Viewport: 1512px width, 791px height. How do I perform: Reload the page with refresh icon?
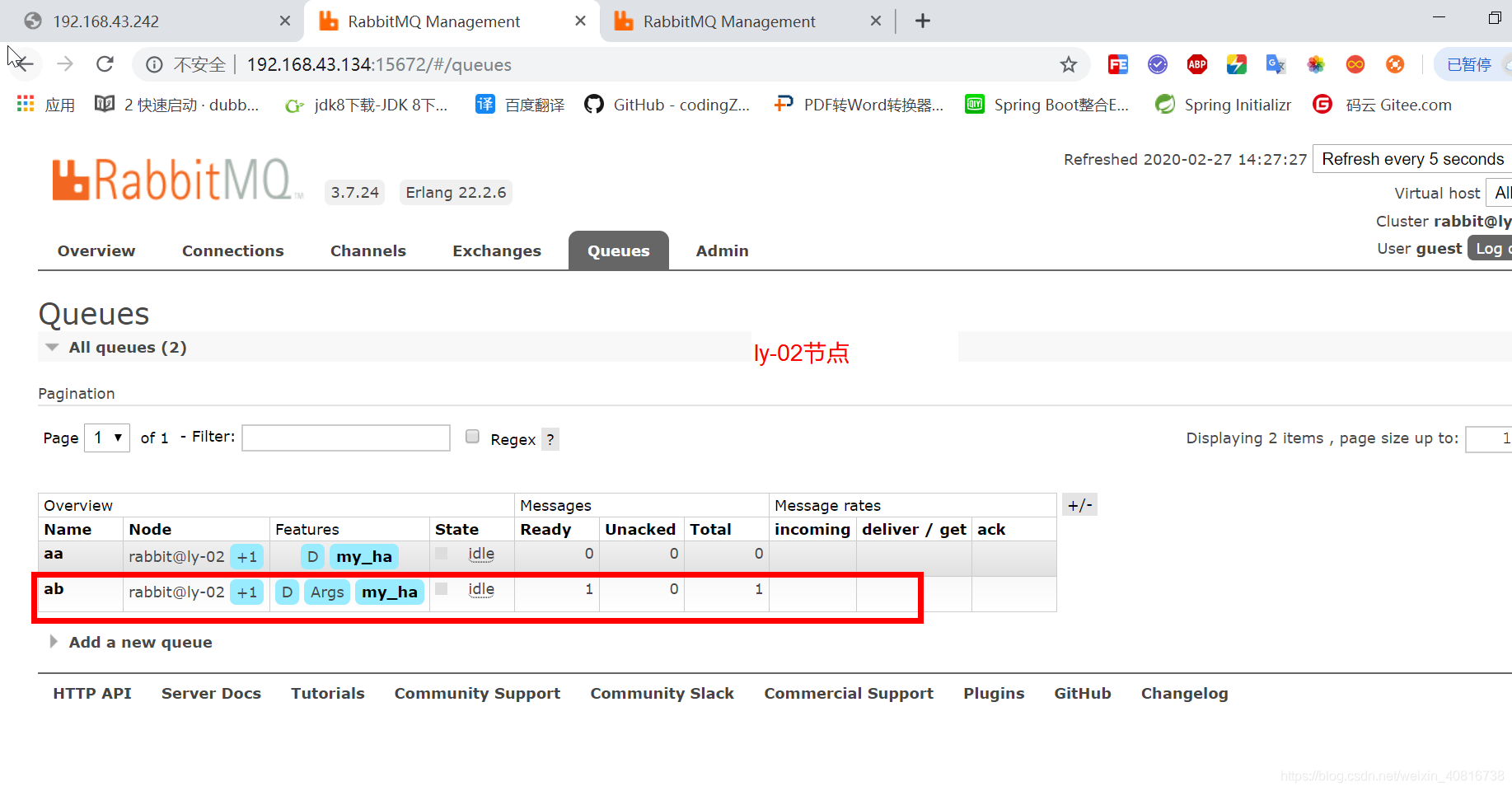click(x=105, y=64)
